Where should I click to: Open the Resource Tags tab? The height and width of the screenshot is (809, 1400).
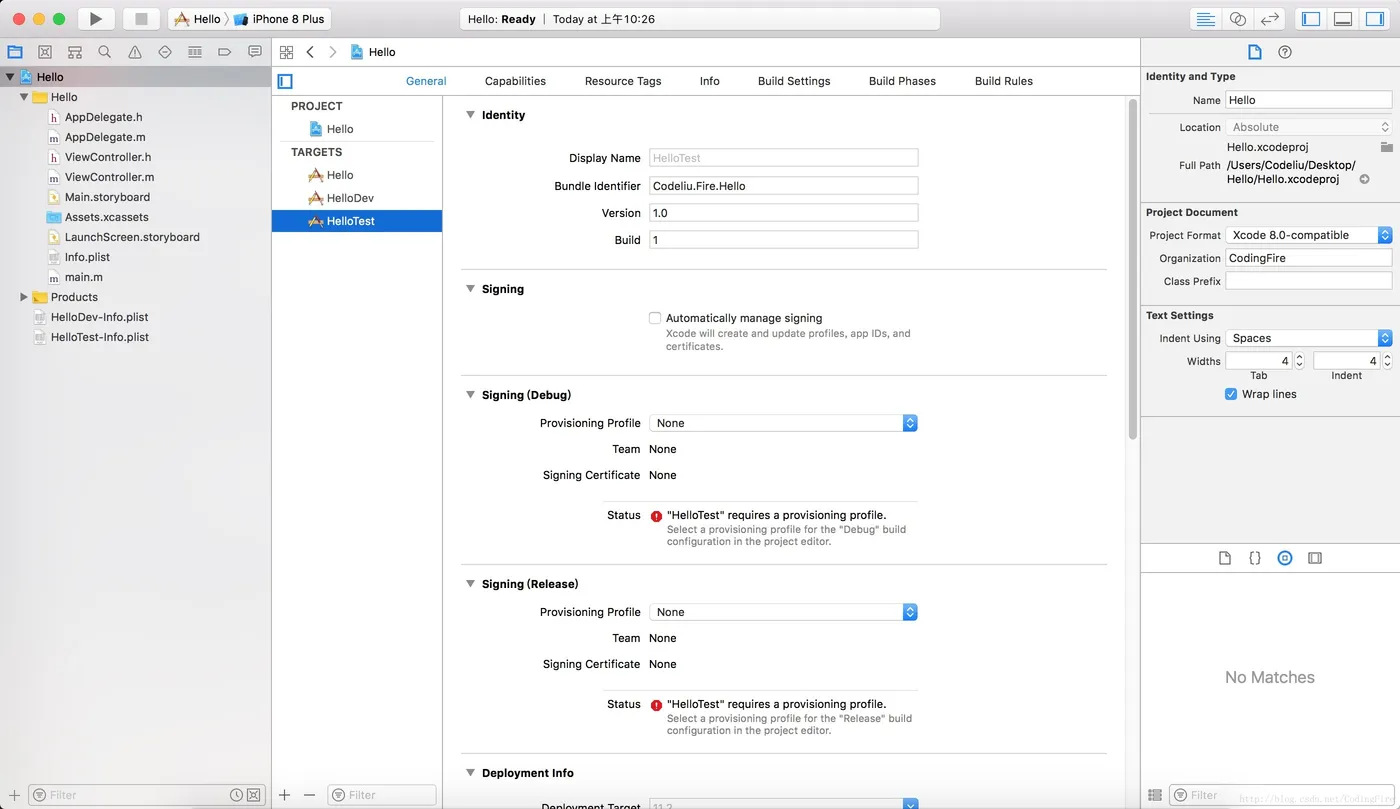tap(623, 81)
